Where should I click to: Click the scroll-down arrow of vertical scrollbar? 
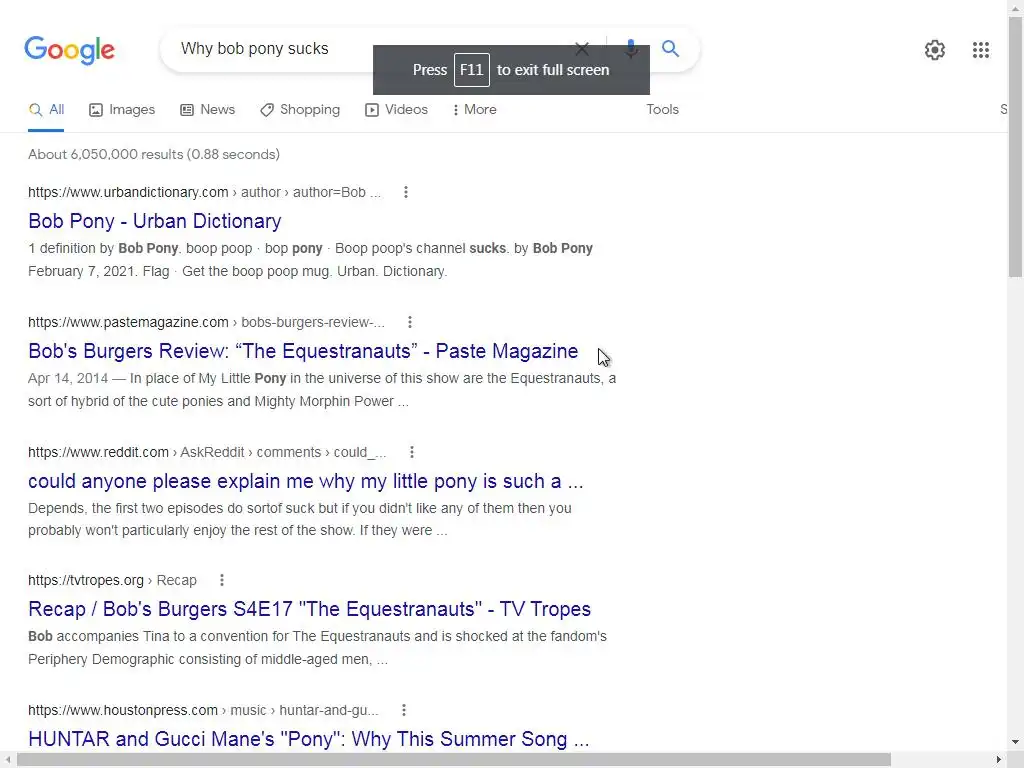tap(1016, 742)
